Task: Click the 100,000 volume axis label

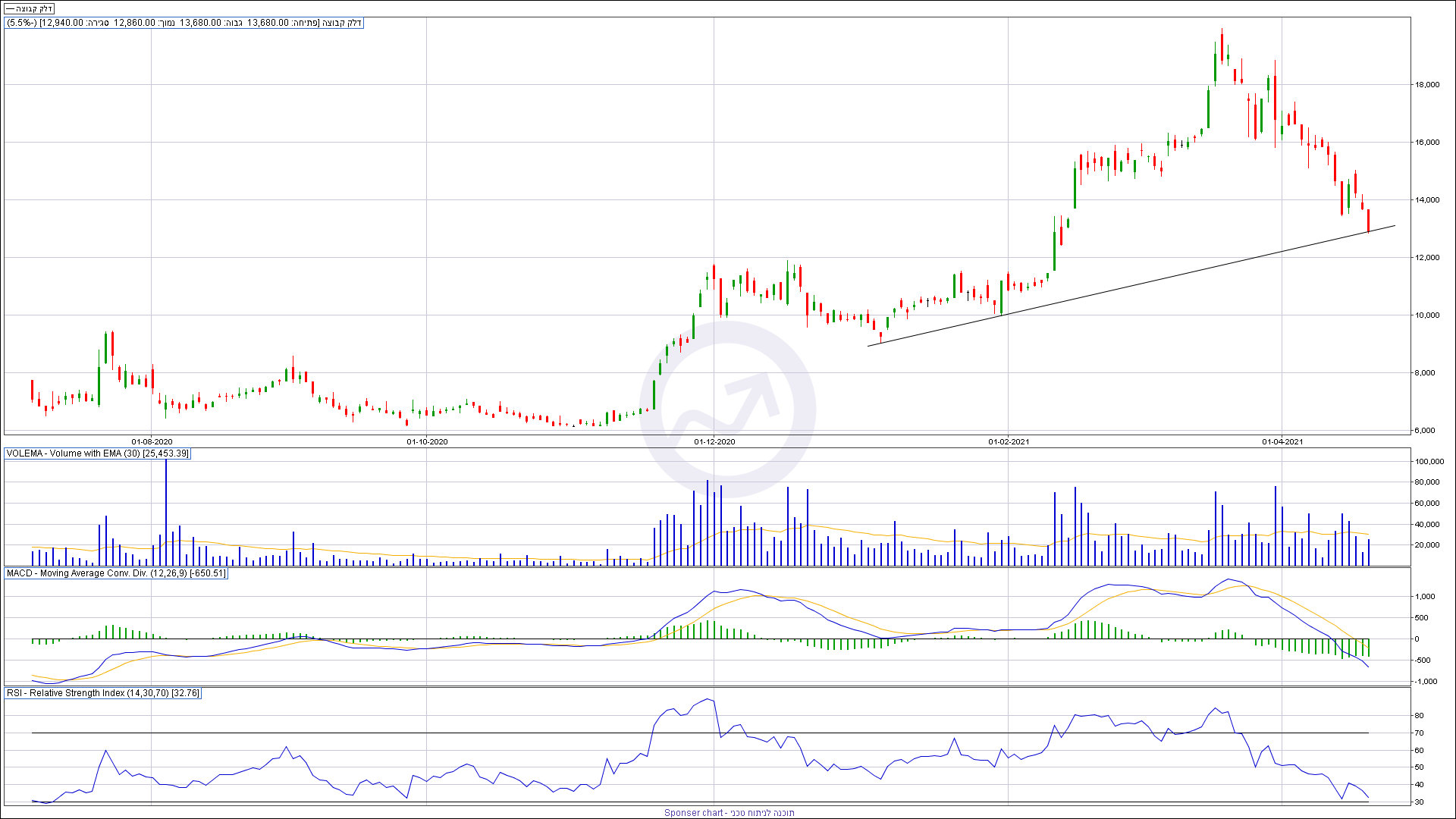Action: point(1429,462)
